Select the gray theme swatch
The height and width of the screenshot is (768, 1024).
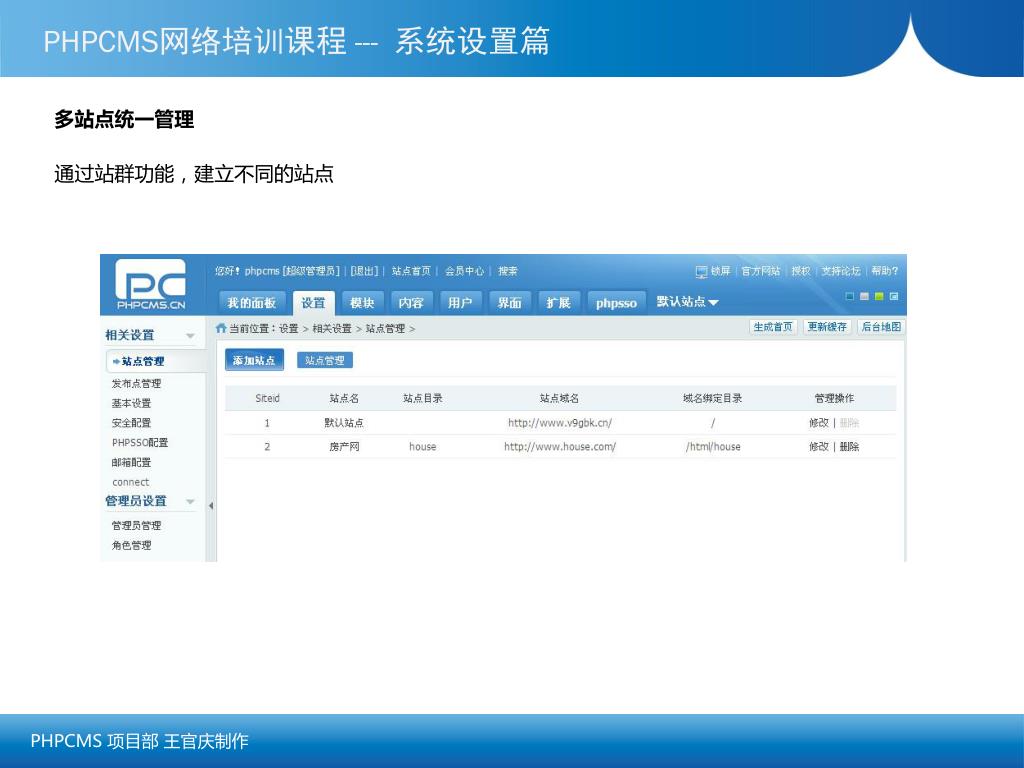point(864,296)
